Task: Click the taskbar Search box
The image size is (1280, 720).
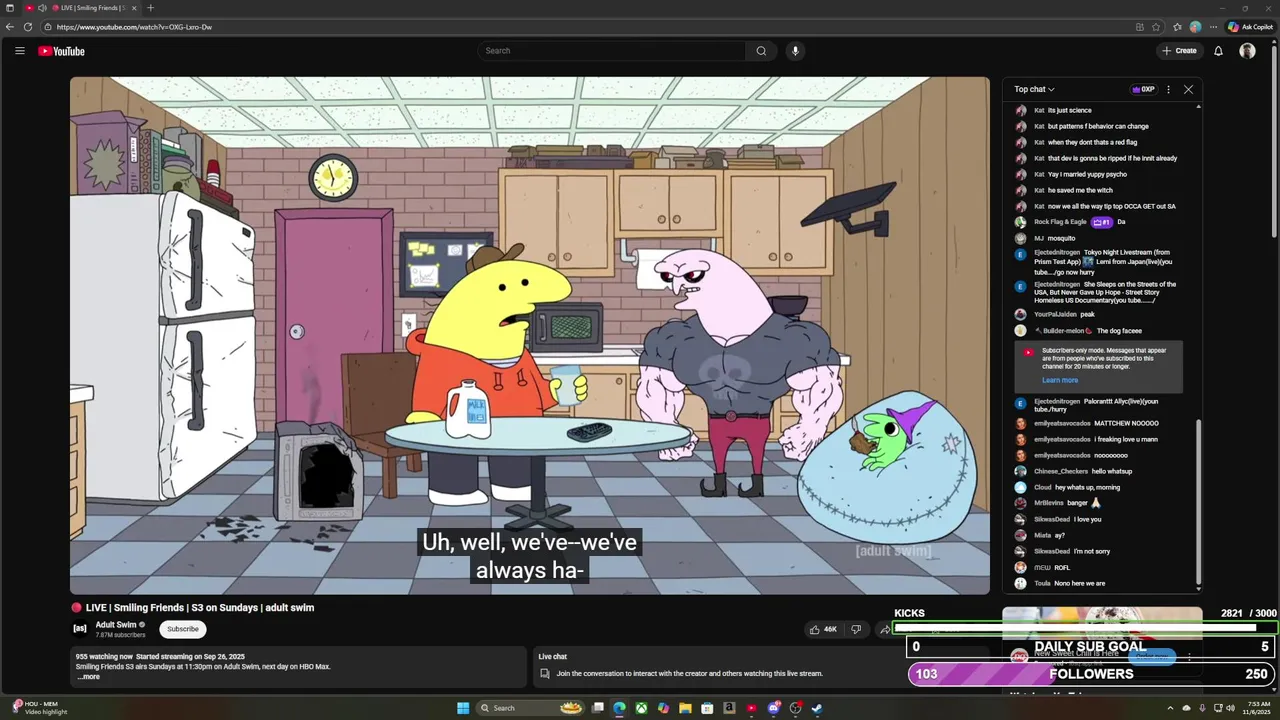Action: [x=530, y=708]
